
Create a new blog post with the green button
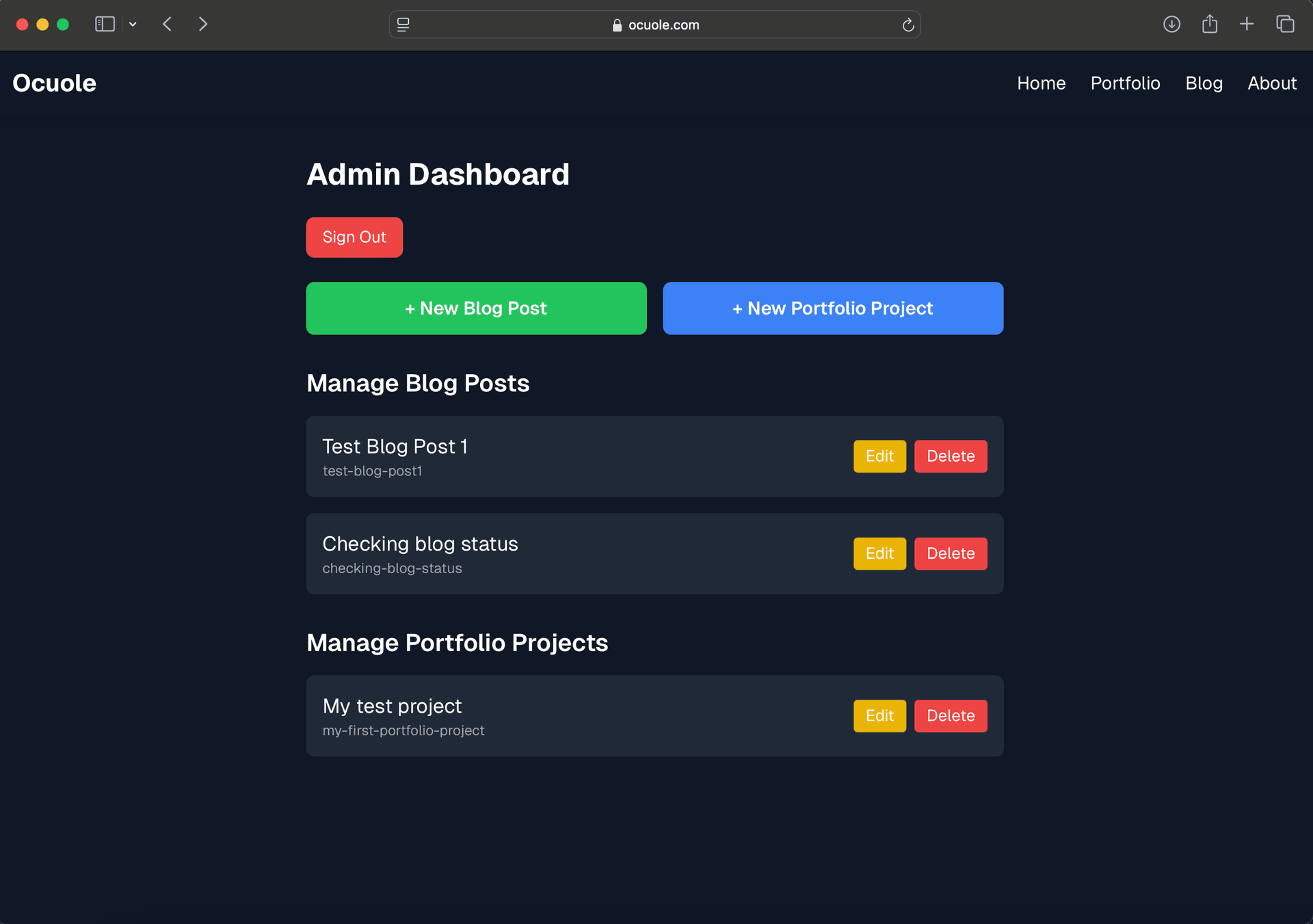click(x=476, y=308)
